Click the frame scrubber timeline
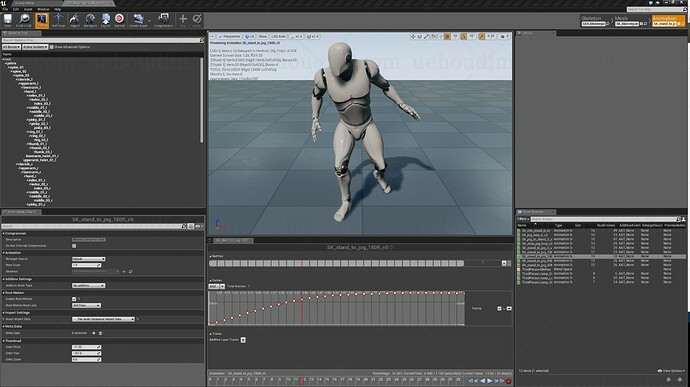The height and width of the screenshot is (387, 690). tap(336, 380)
